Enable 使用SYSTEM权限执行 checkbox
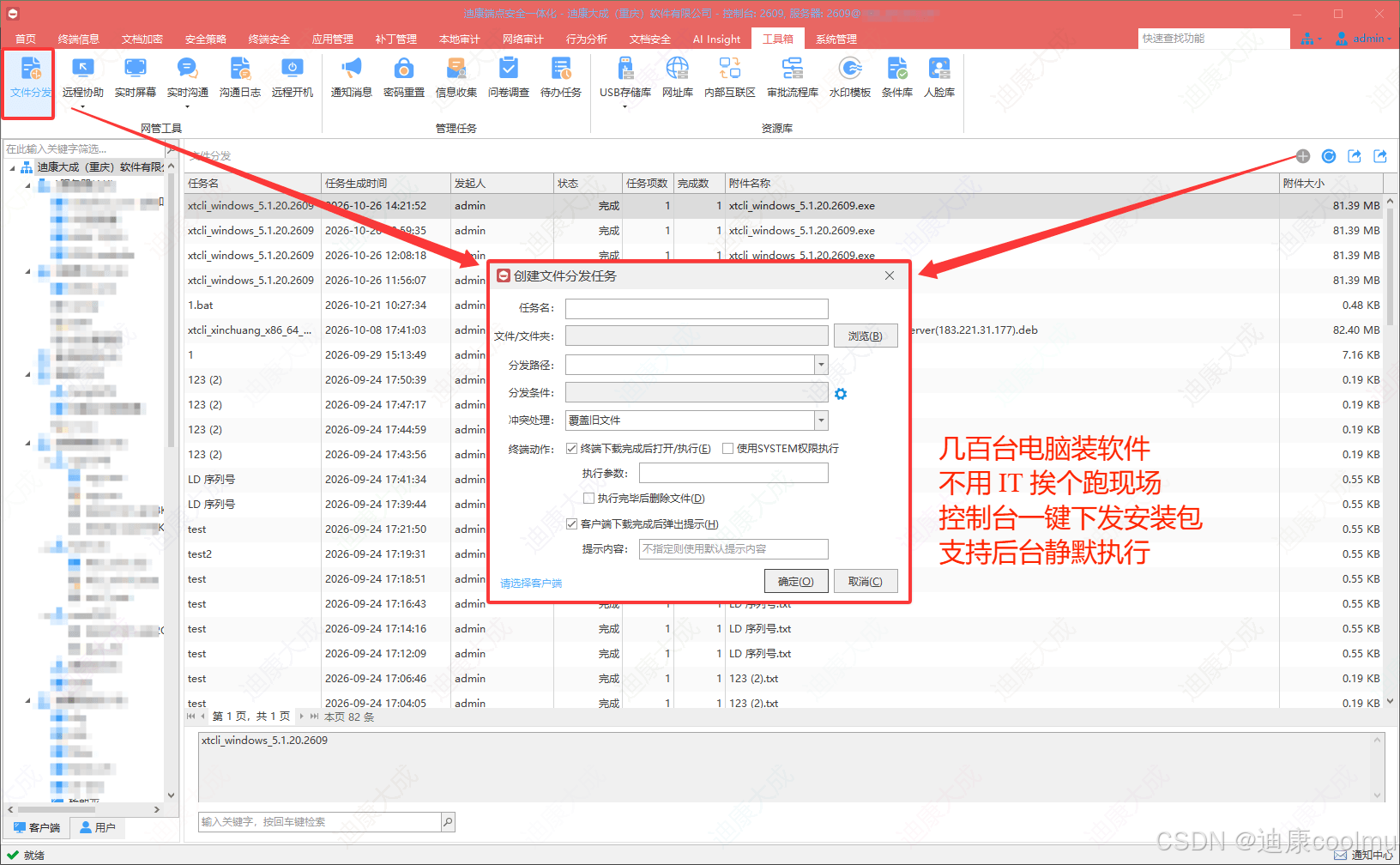Image resolution: width=1400 pixels, height=865 pixels. coord(727,448)
